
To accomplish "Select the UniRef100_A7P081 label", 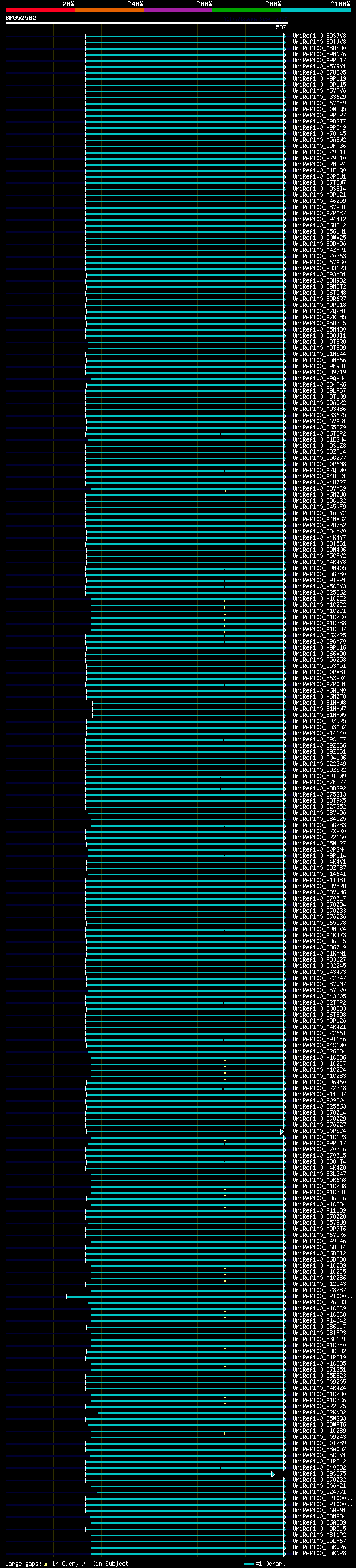I will coord(319,684).
